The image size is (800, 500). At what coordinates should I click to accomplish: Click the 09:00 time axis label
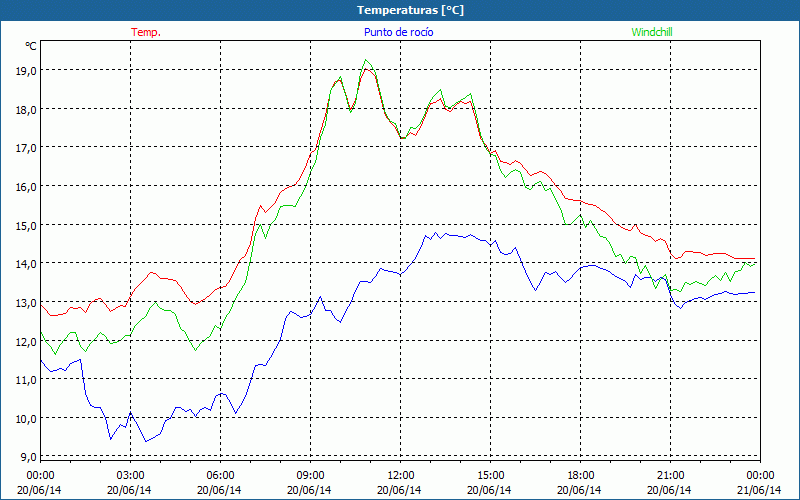[x=310, y=476]
